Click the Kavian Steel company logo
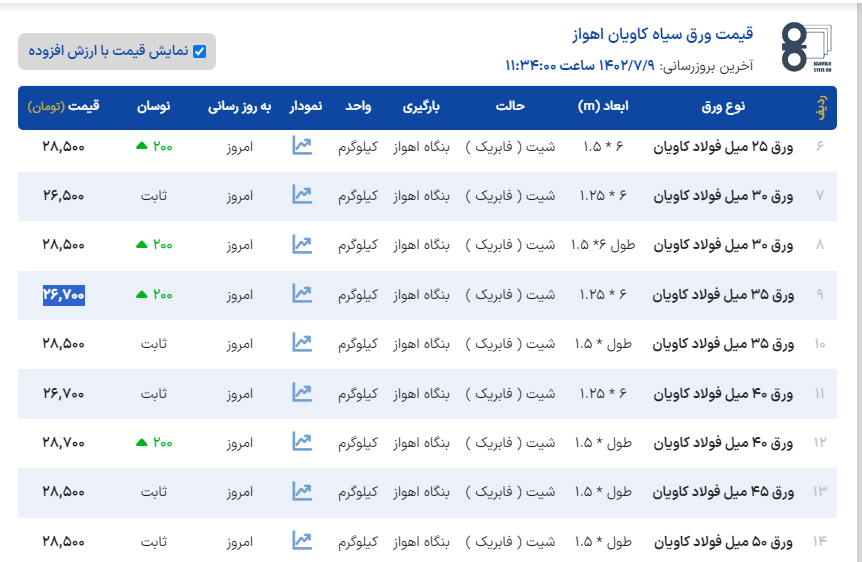This screenshot has height=562, width=862. click(x=808, y=48)
